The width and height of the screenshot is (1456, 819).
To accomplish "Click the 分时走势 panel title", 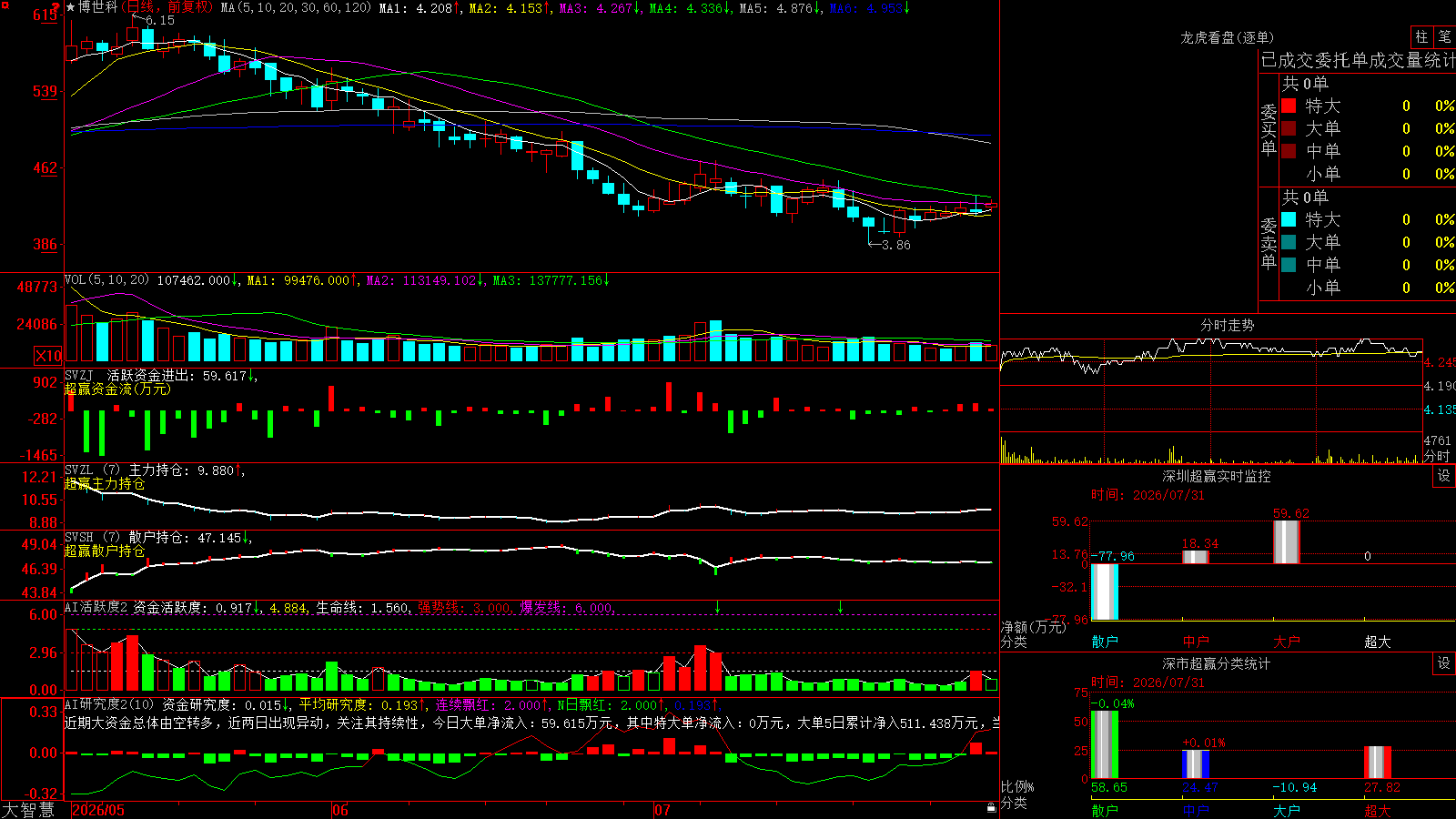I will coord(1227,325).
